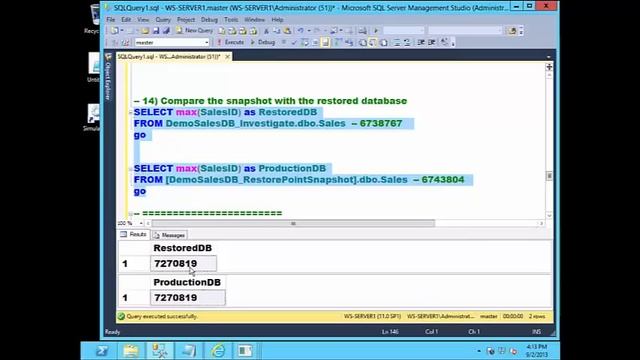Click the Execute button
This screenshot has width=640, height=360.
coord(230,42)
